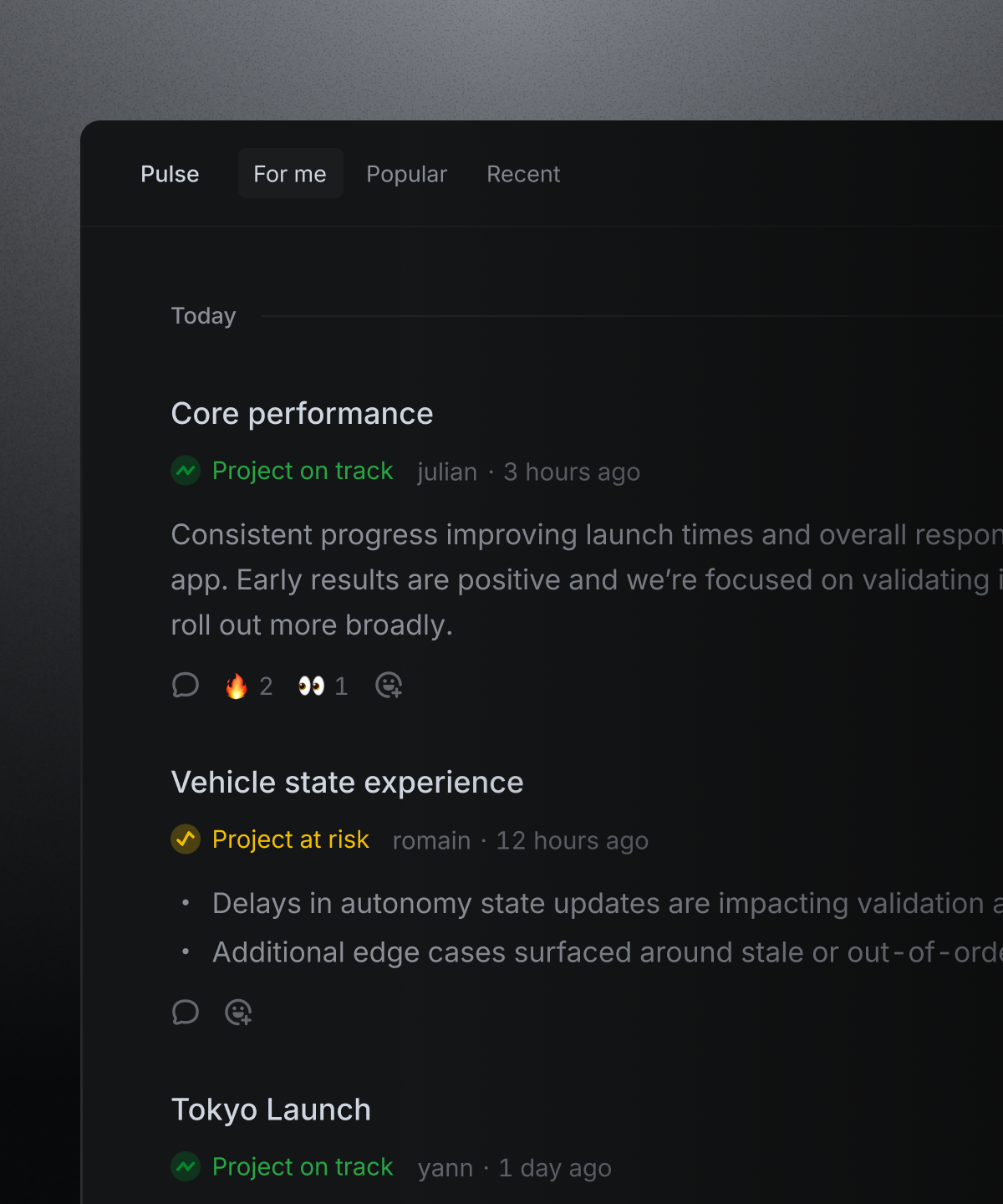Add emoji reaction to Vehicle state experience

tap(238, 1013)
